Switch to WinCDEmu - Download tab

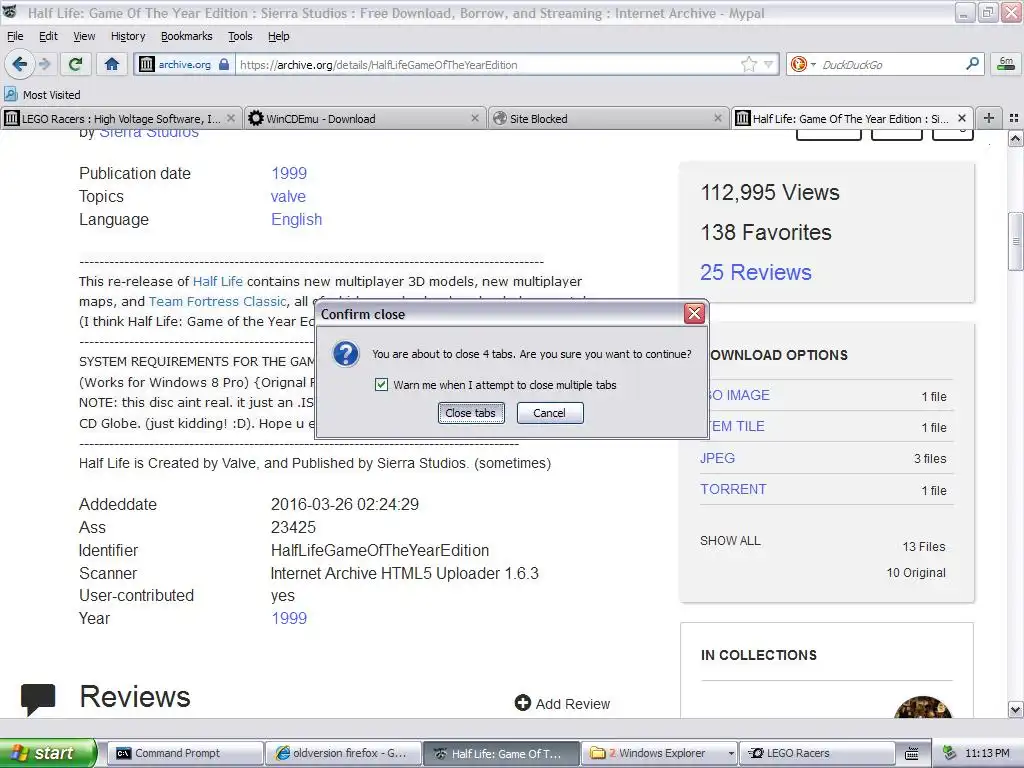[x=364, y=118]
